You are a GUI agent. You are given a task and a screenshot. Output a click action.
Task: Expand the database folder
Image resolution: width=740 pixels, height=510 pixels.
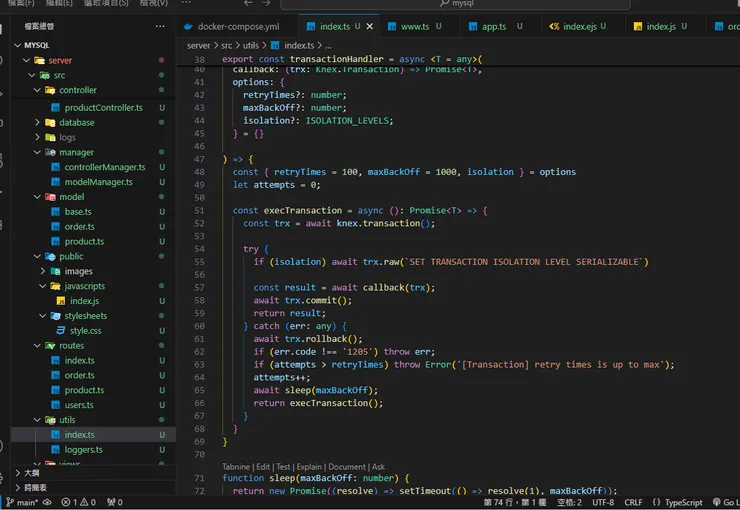pos(76,123)
